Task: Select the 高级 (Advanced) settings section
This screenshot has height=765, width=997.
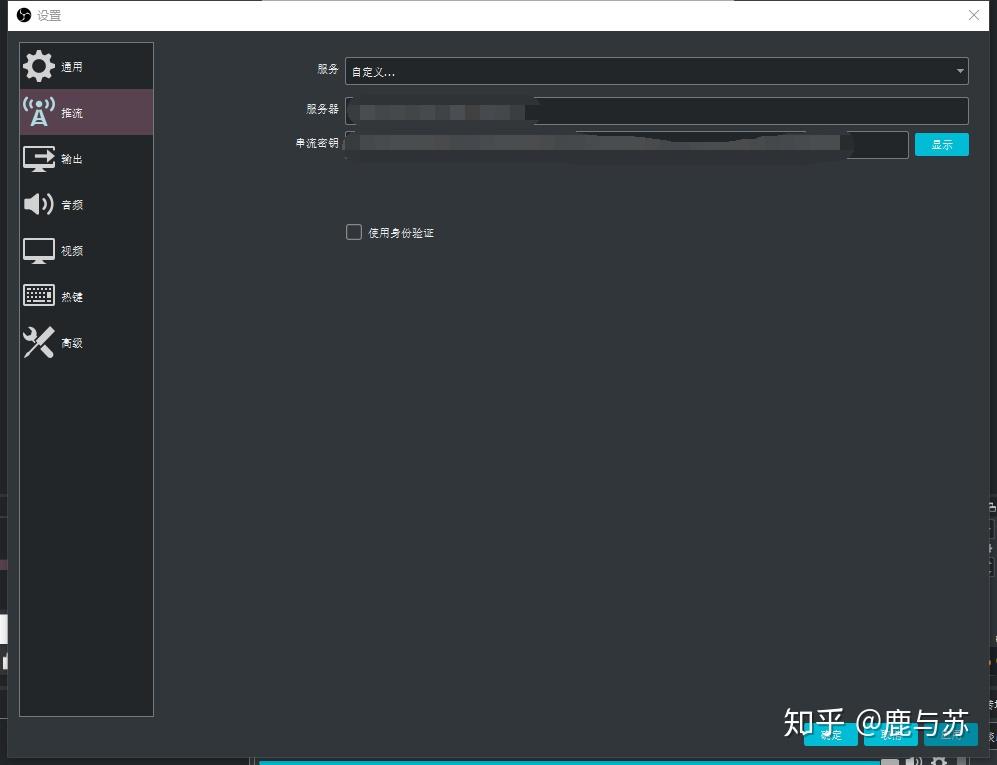Action: pyautogui.click(x=86, y=343)
